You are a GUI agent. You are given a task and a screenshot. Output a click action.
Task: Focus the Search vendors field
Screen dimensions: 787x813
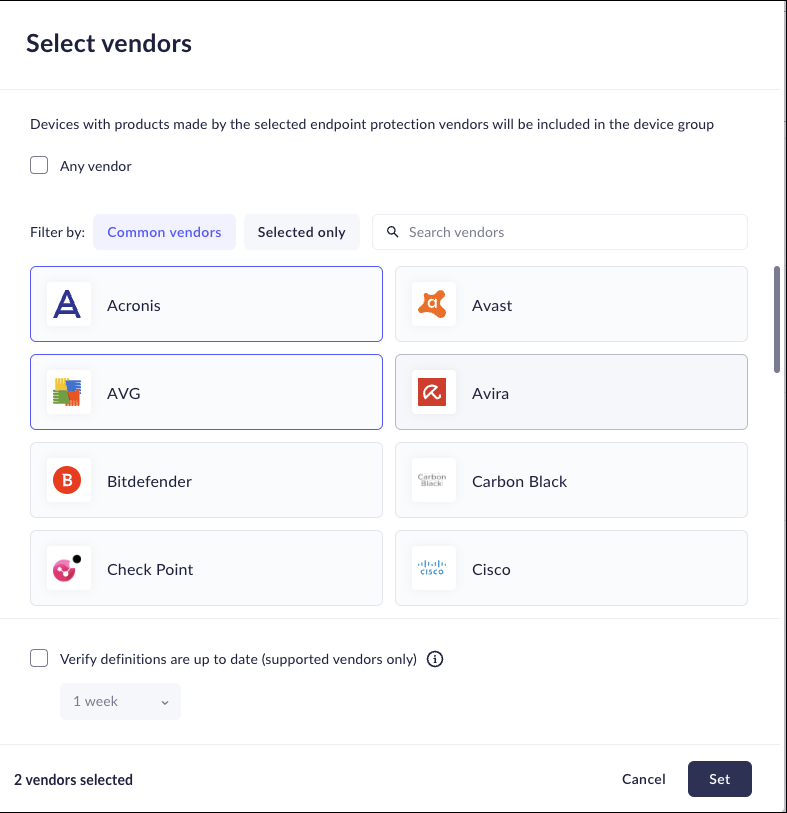coord(570,232)
